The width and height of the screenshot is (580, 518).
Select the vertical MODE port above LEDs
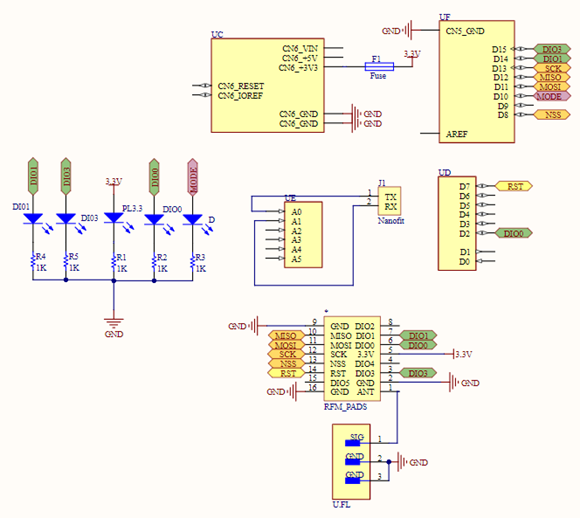pyautogui.click(x=193, y=177)
